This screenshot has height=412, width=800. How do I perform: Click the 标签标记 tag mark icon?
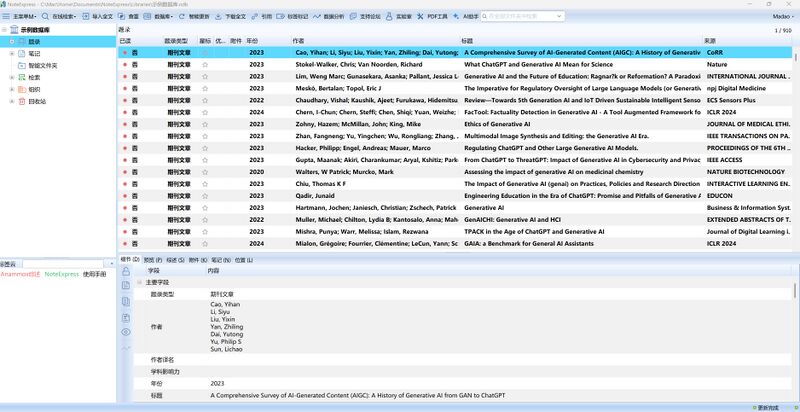click(280, 16)
